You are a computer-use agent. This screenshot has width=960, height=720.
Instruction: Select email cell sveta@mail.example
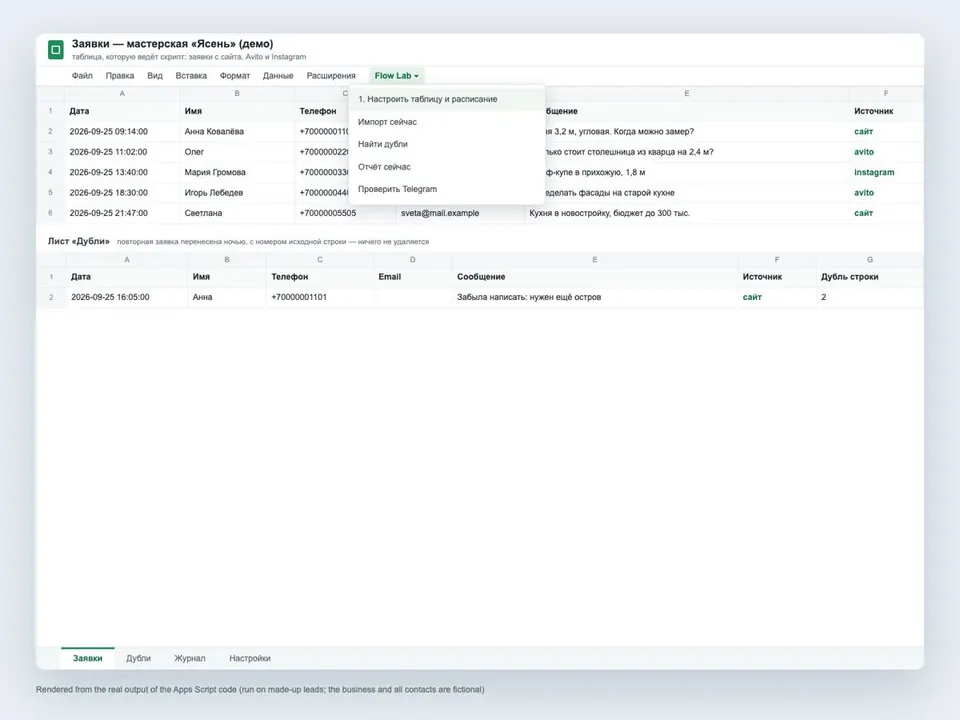click(x=460, y=213)
